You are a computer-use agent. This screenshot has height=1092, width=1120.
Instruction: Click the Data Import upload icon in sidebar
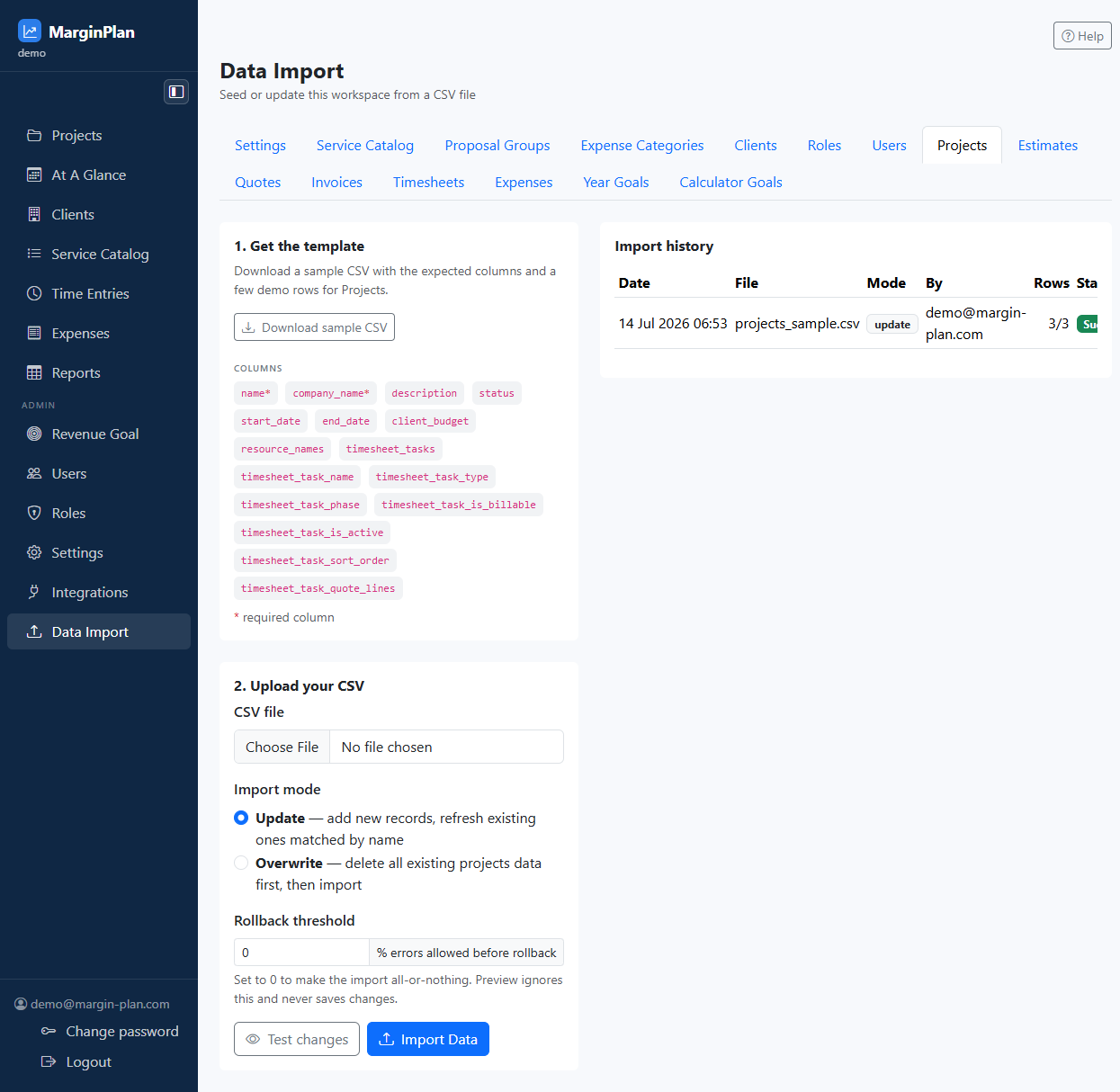point(34,631)
